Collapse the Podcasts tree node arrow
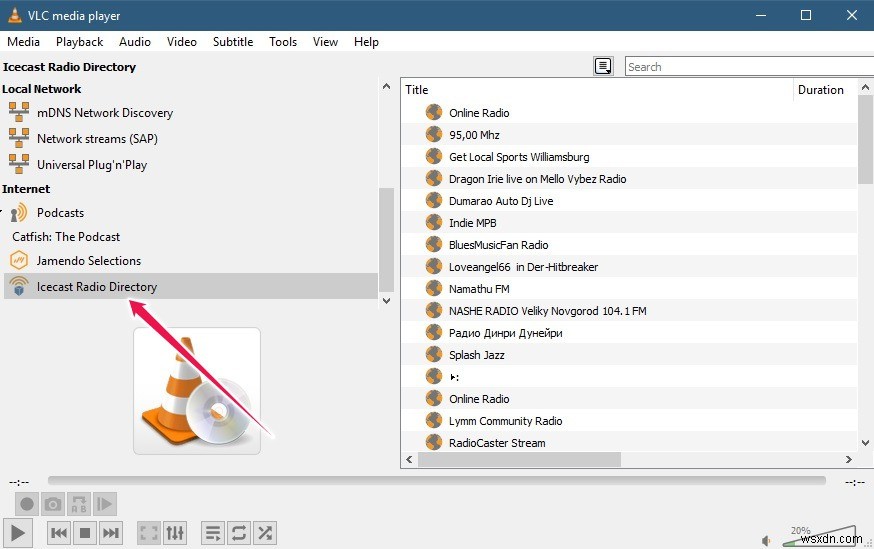The image size is (874, 549). click(x=2, y=212)
